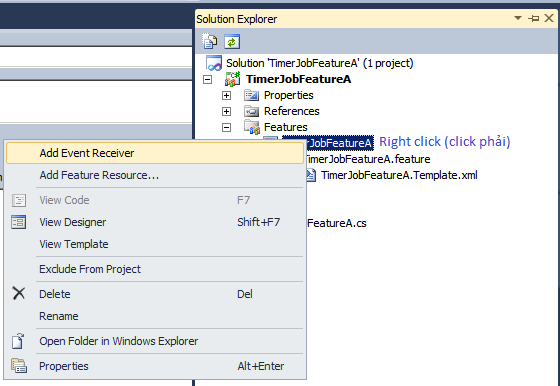560x386 pixels.
Task: Select TimerJobFeatureA.Template.xml file
Action: (399, 175)
